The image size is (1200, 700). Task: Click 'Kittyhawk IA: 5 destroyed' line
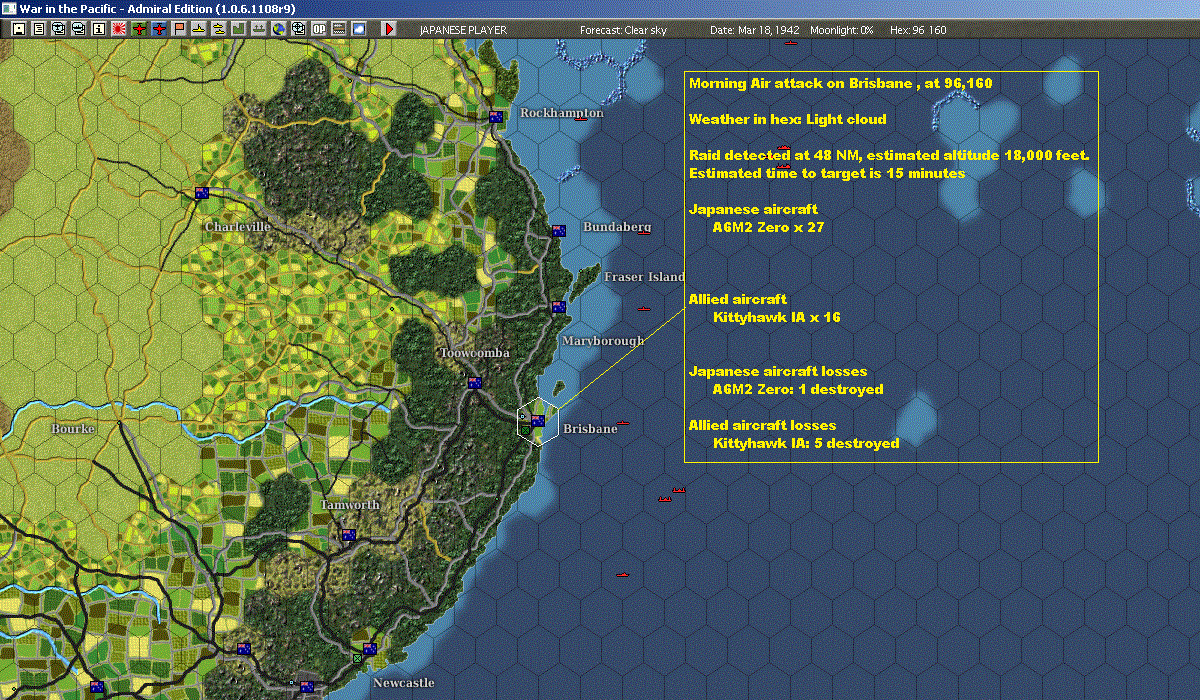[x=806, y=443]
